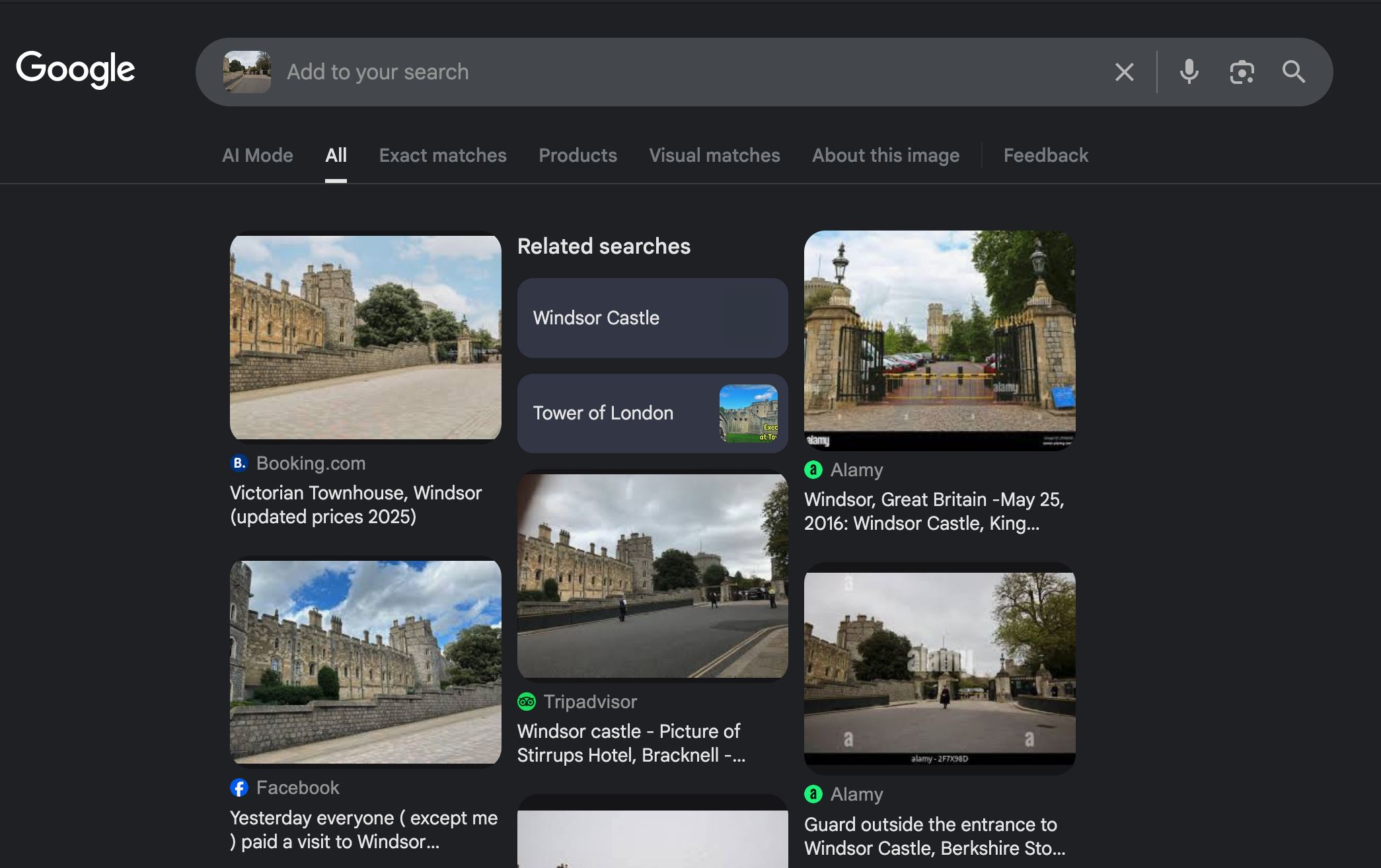1381x868 pixels.
Task: Open 'Windsor castle - Picture of Stirrups Hotel' link
Action: (631, 743)
